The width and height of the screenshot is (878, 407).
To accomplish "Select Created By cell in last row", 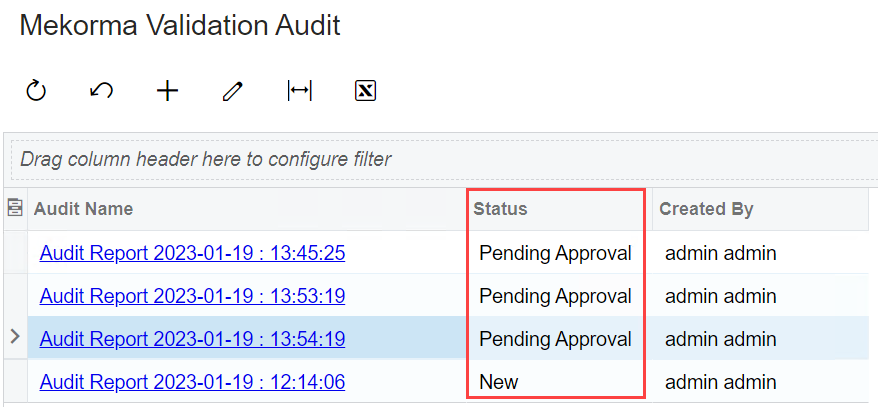I will [720, 382].
